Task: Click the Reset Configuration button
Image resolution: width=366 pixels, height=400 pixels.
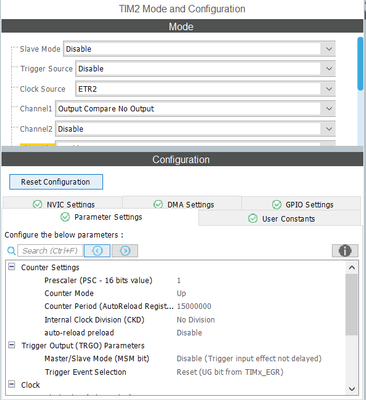Action: click(x=56, y=182)
